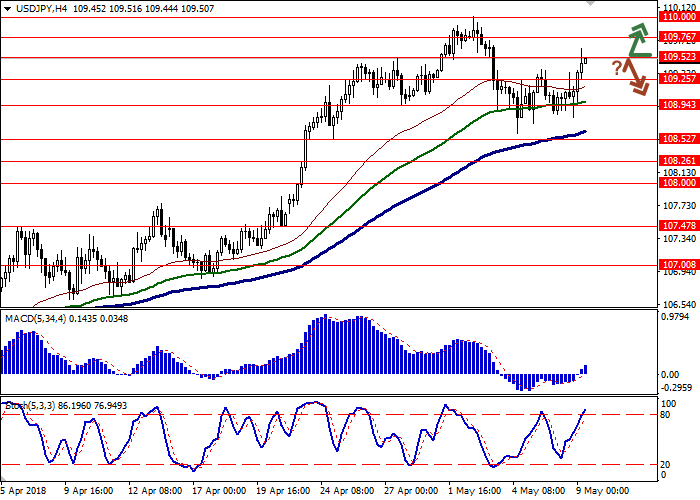Click the 107.478 red price label

point(678,226)
